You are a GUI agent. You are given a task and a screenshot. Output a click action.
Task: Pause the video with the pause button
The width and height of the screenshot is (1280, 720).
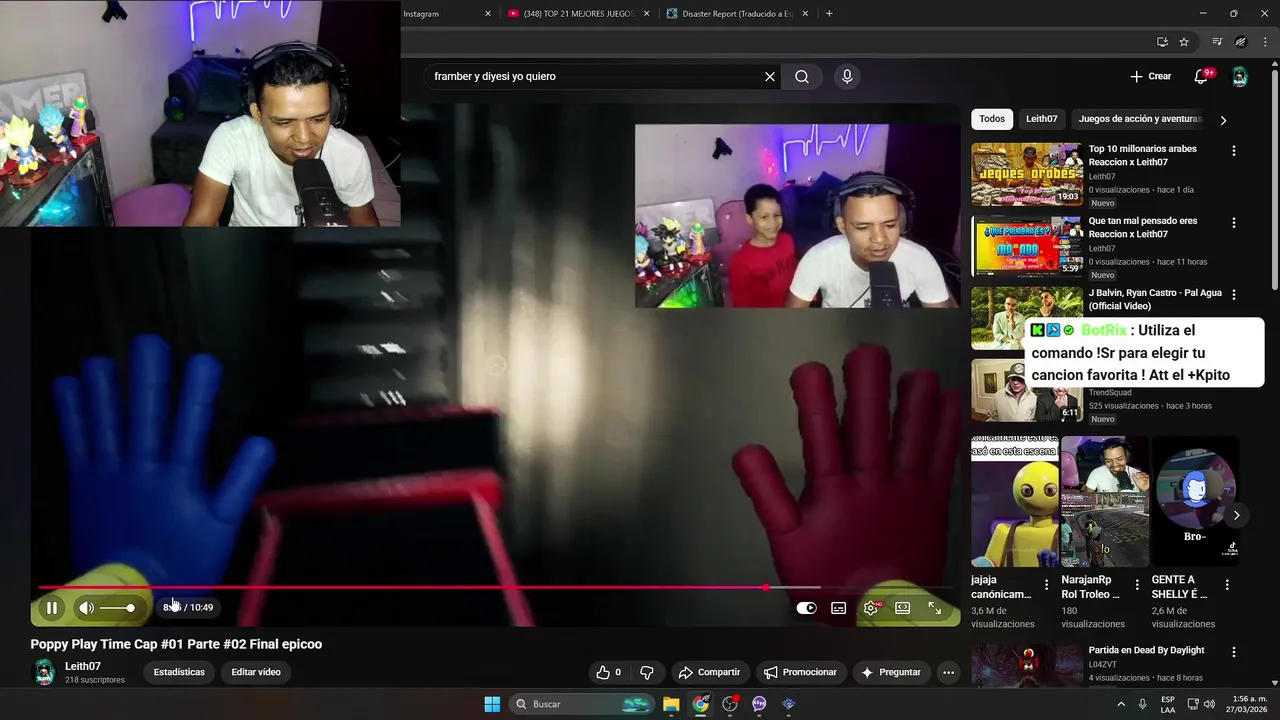coord(52,607)
